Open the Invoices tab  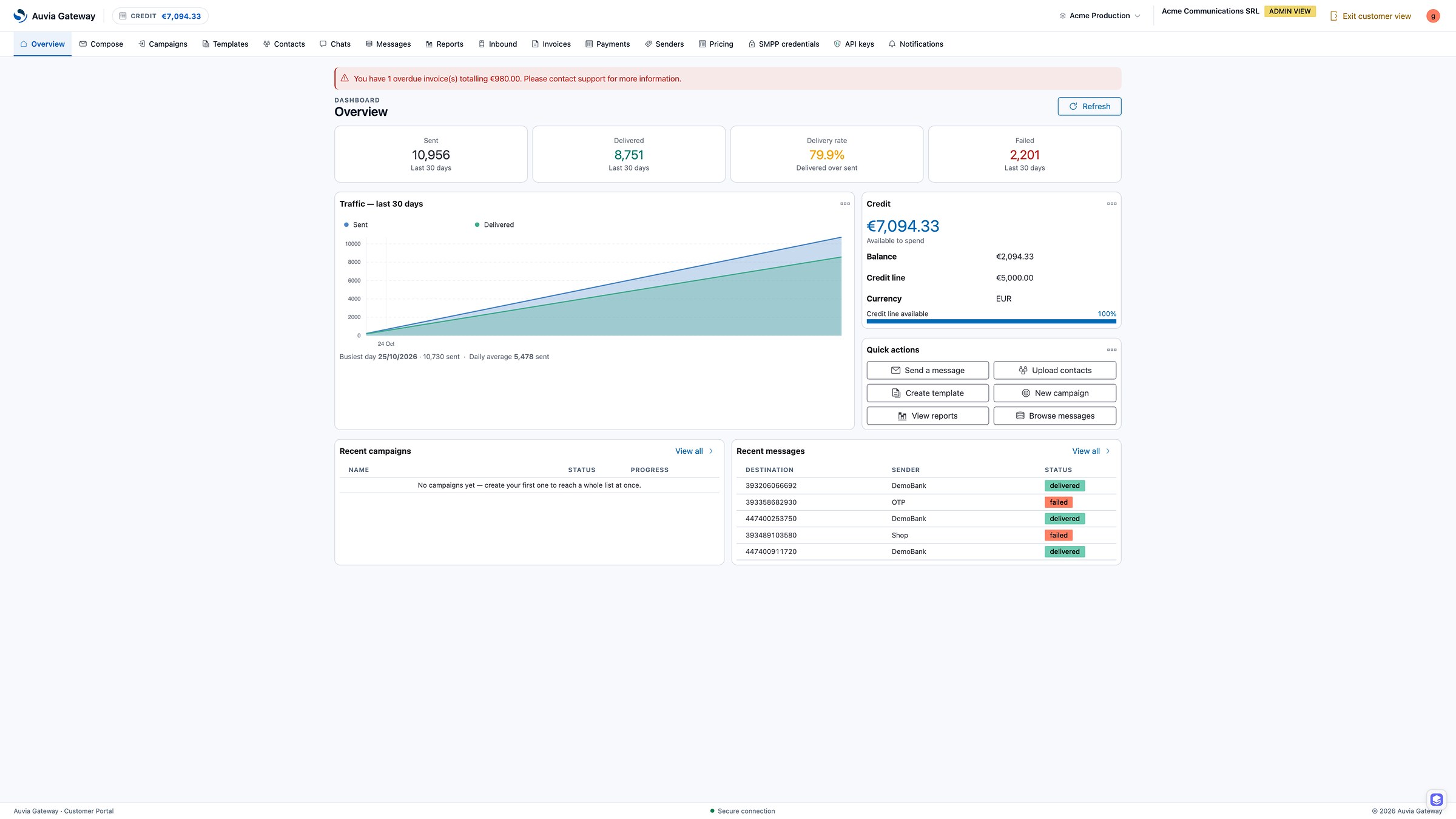pos(551,44)
